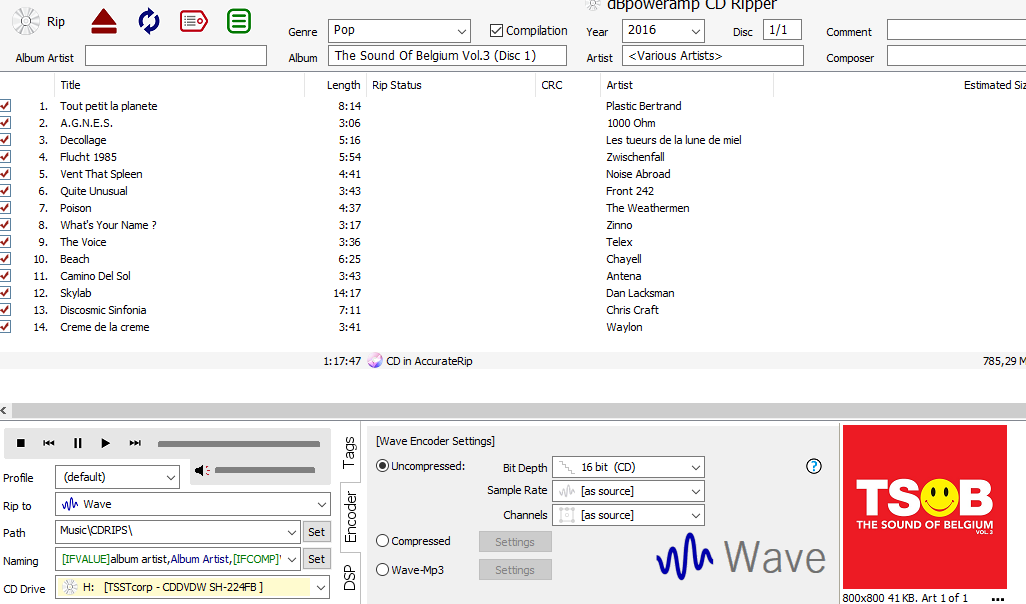Uncheck track 1 Tout petit la planete
This screenshot has width=1026, height=604.
pyautogui.click(x=5, y=106)
